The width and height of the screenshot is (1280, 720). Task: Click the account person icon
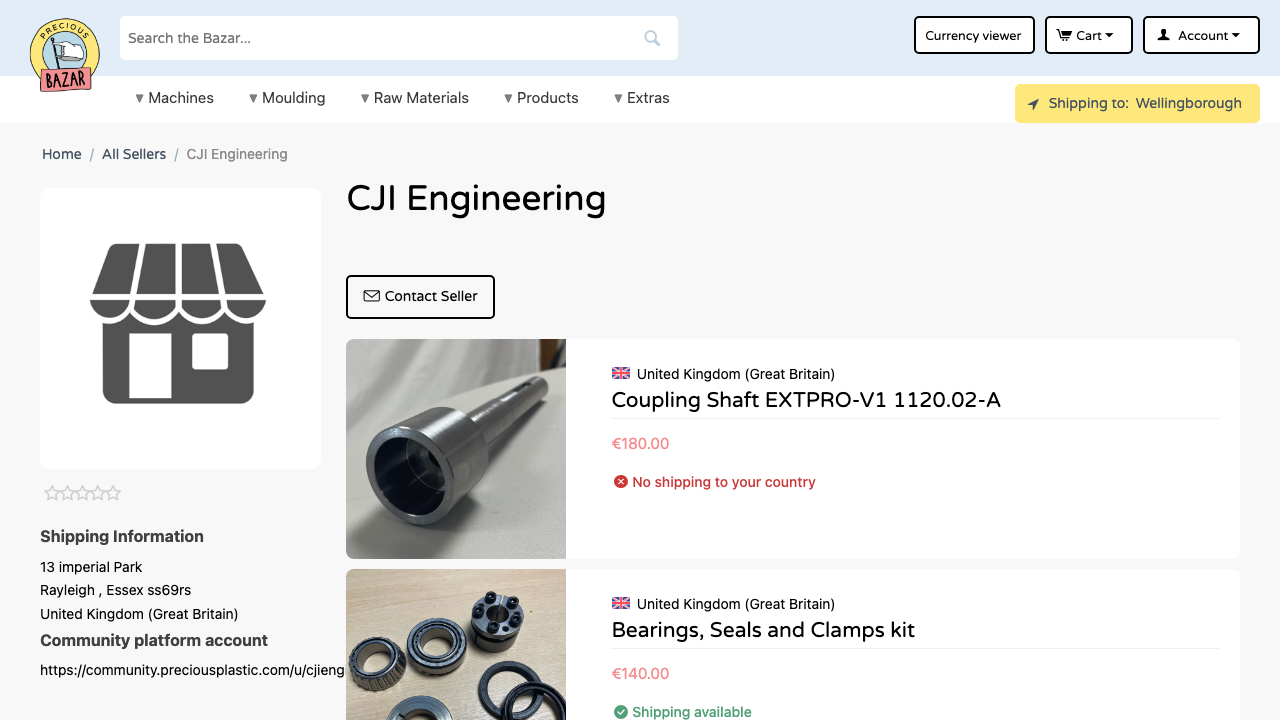[x=1163, y=35]
